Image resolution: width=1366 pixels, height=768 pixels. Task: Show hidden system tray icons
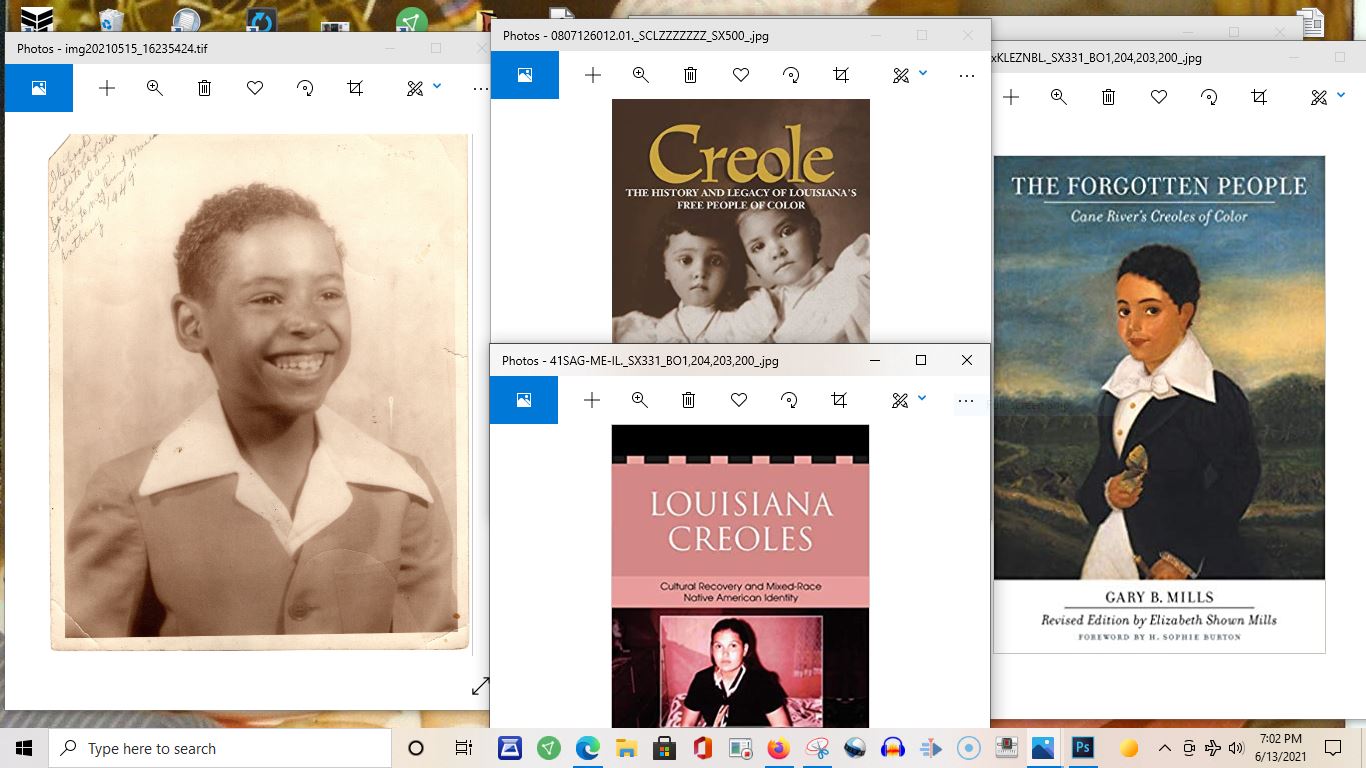click(1165, 748)
